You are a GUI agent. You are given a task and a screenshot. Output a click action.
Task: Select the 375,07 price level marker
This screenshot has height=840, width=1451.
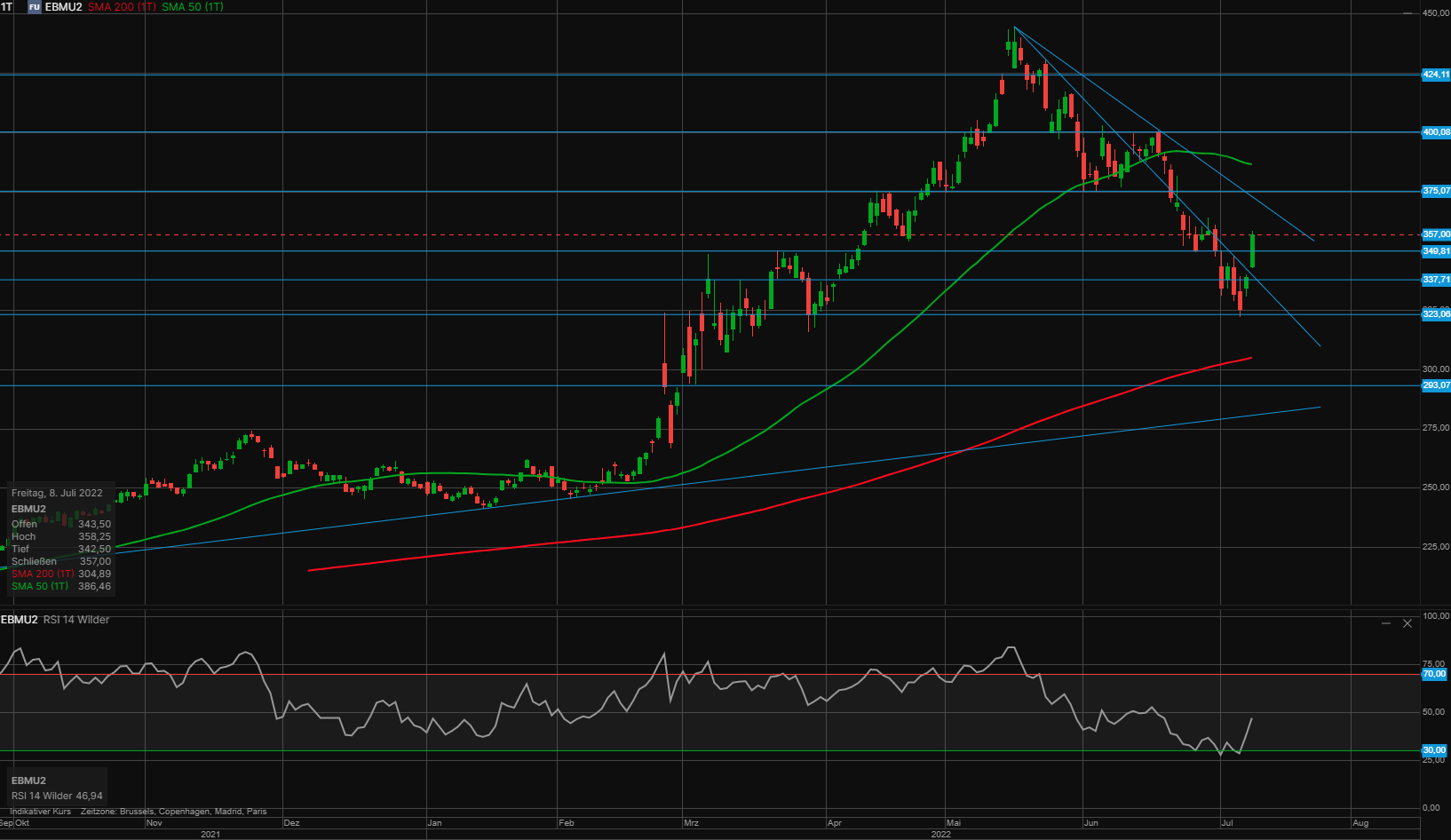[x=1435, y=191]
